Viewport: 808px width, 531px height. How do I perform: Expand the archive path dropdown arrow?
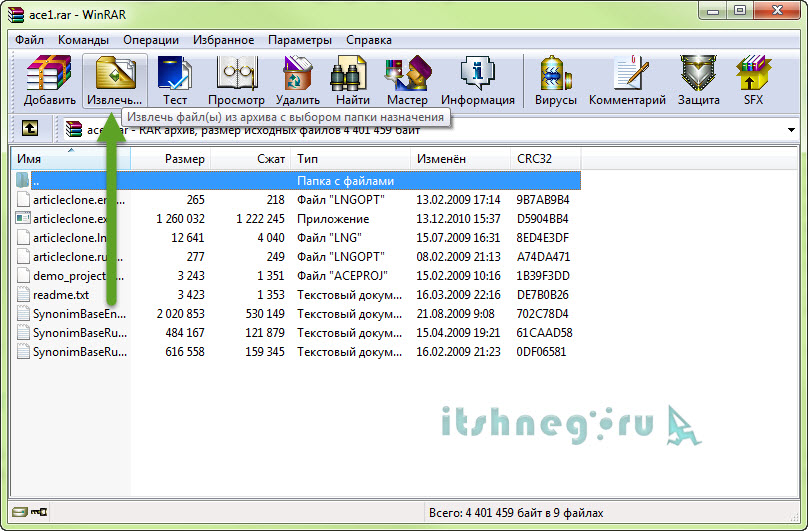(x=789, y=128)
